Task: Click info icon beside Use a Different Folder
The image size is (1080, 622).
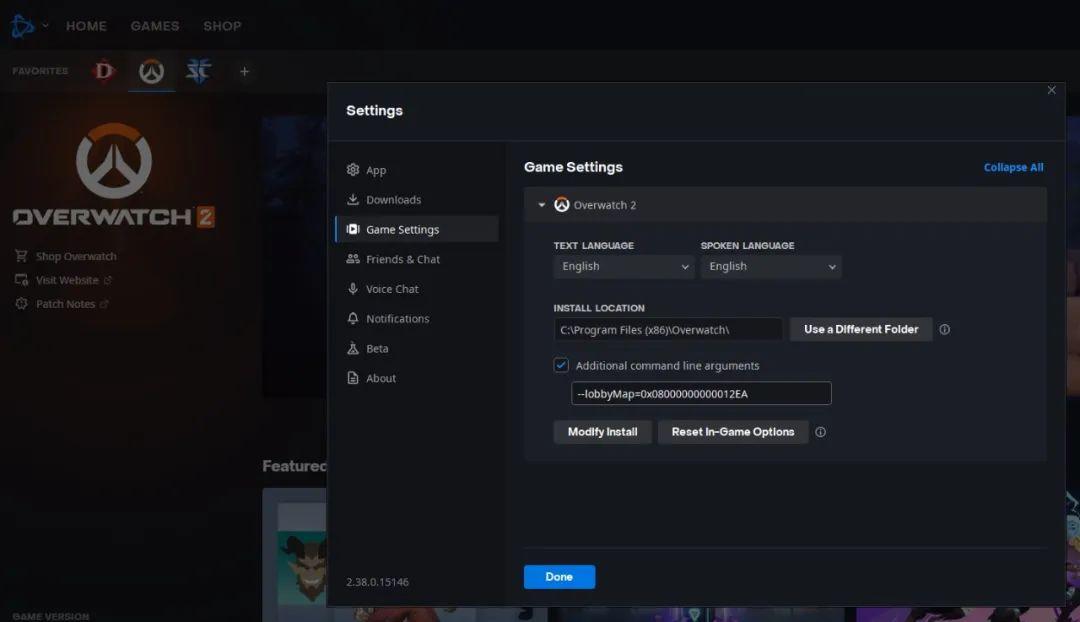Action: [945, 330]
